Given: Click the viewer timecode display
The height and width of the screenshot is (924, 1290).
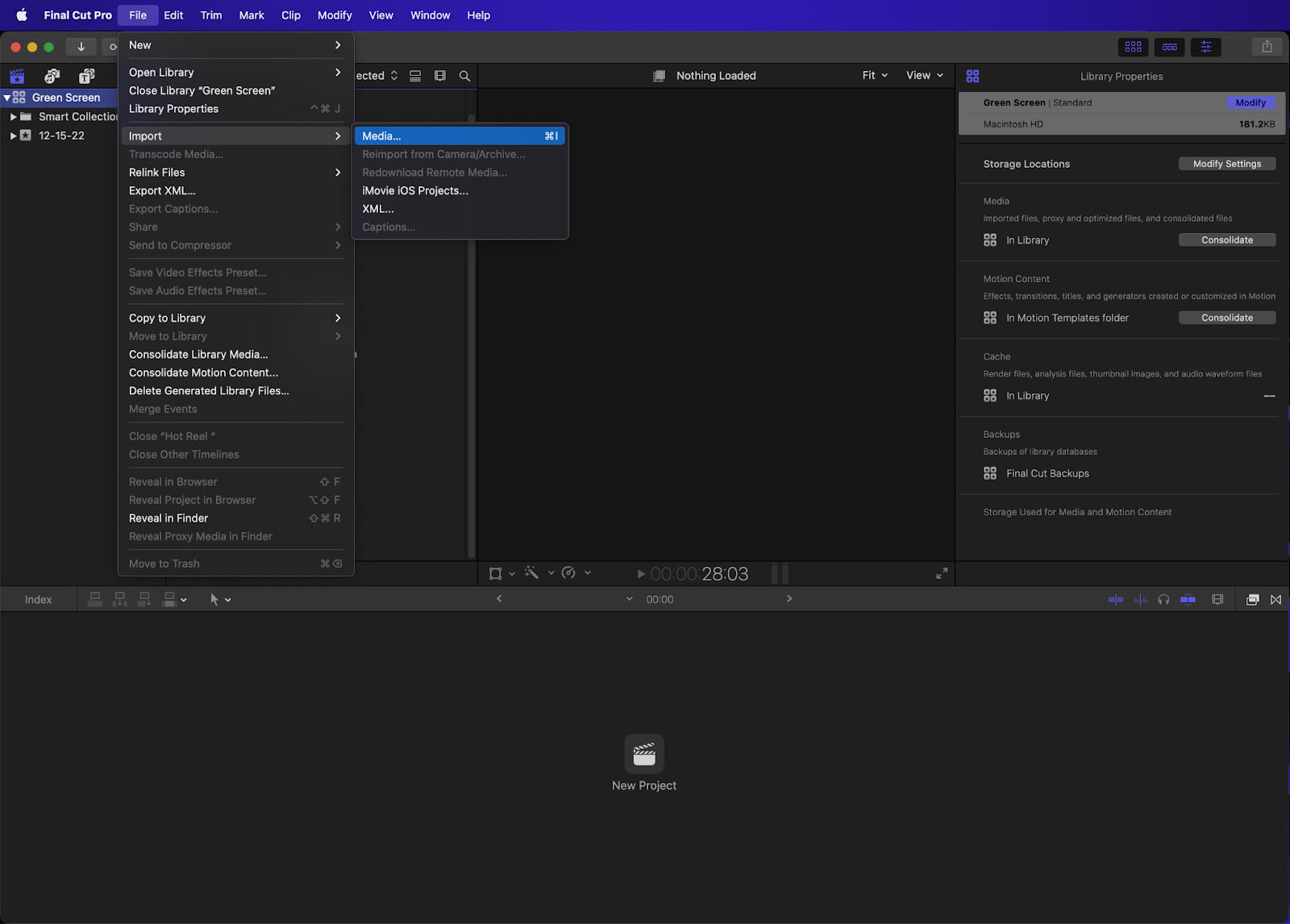Looking at the screenshot, I should click(699, 574).
